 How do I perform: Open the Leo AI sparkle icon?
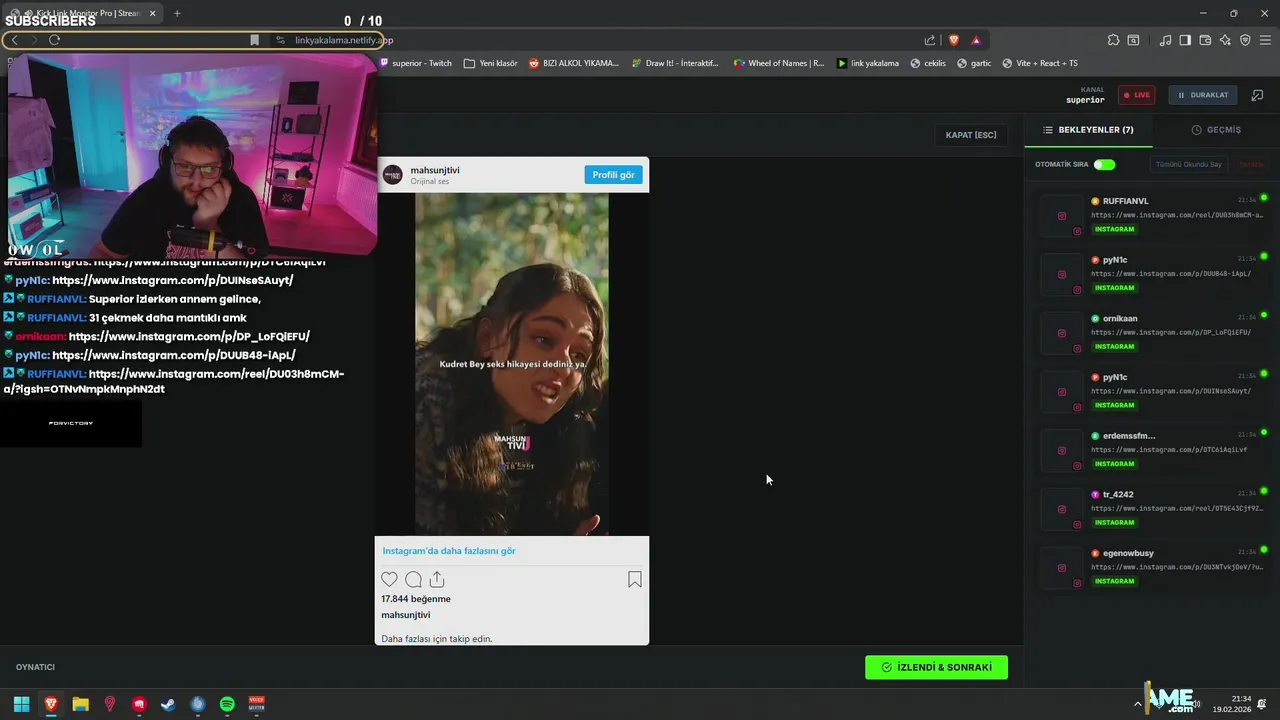(x=1225, y=40)
